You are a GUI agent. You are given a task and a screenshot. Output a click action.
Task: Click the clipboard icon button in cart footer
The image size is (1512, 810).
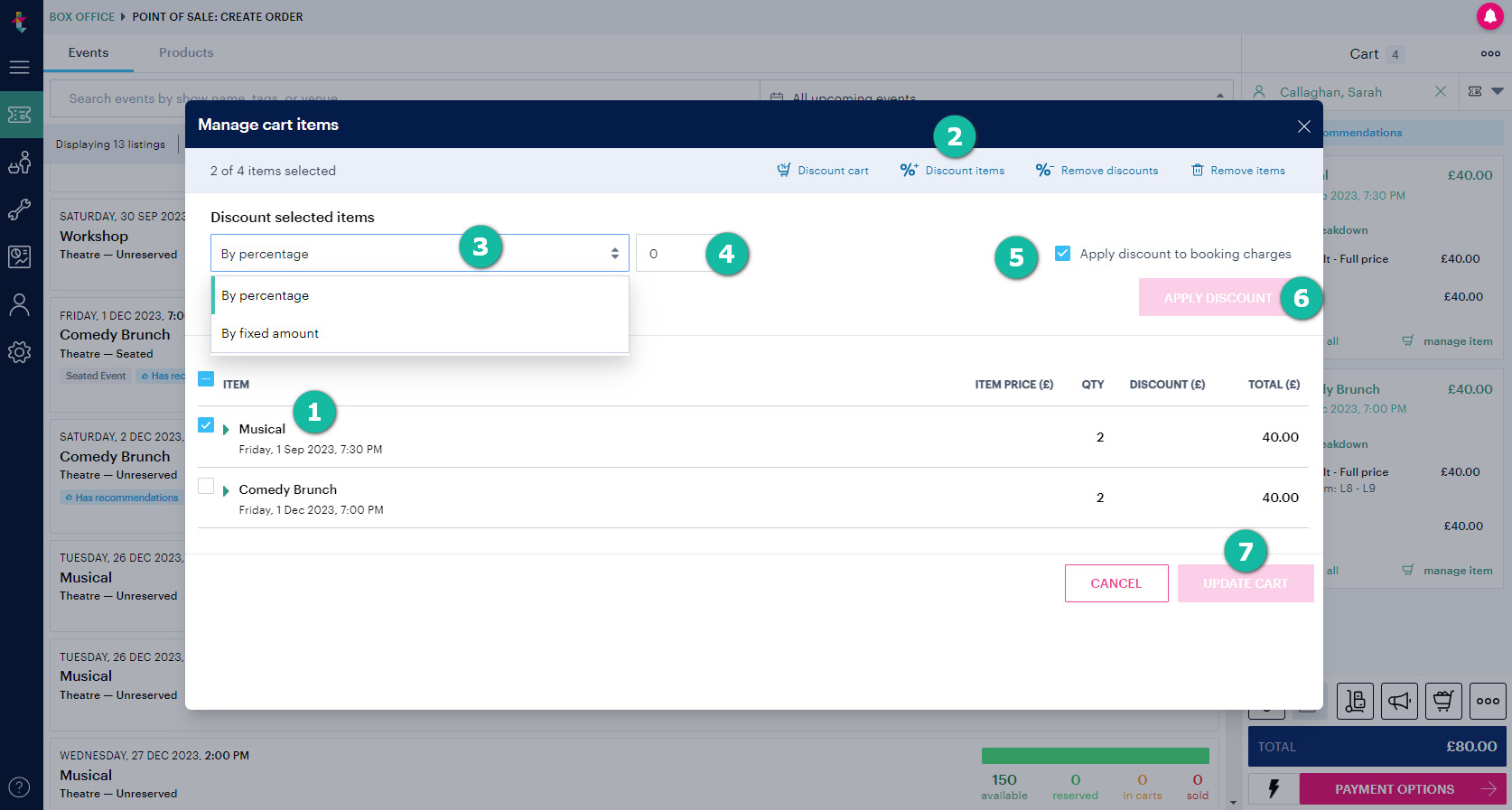1355,701
